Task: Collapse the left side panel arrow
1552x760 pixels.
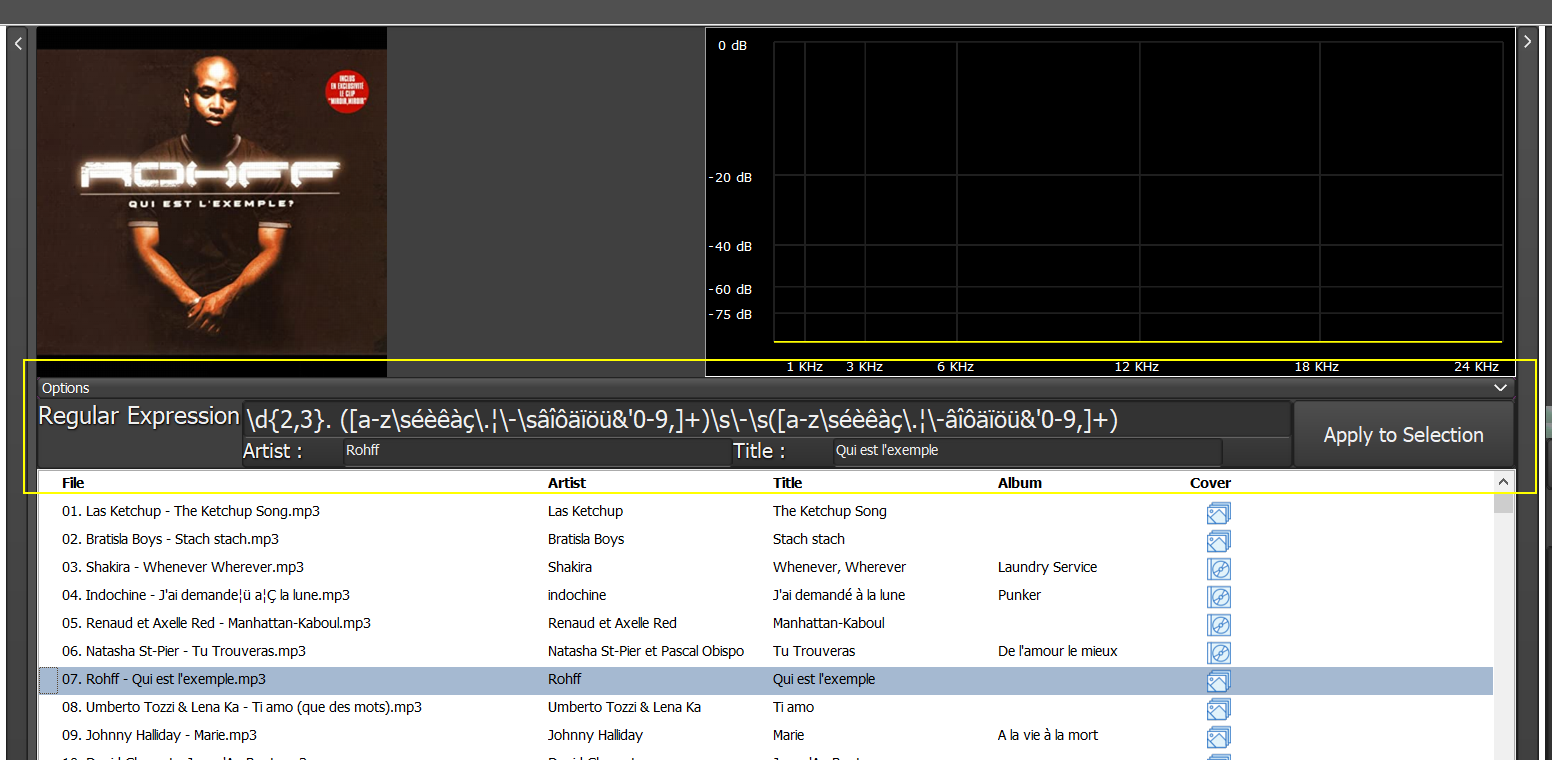Action: tap(17, 43)
